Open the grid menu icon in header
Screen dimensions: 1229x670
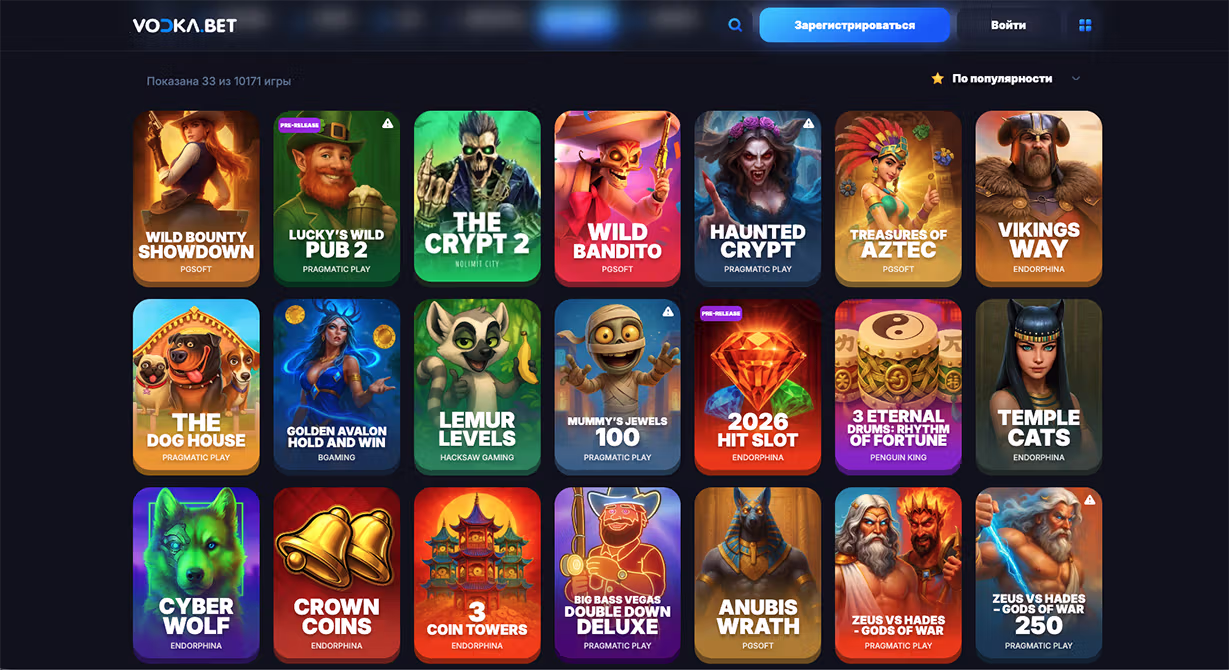pos(1085,25)
